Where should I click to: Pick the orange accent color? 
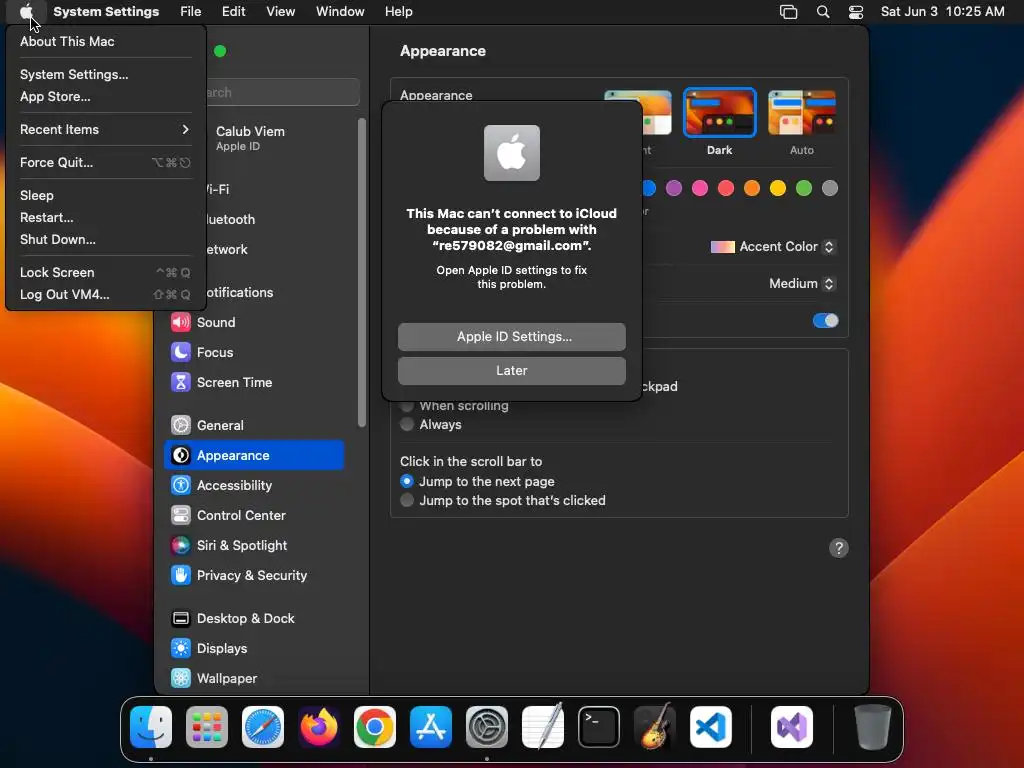tap(752, 189)
